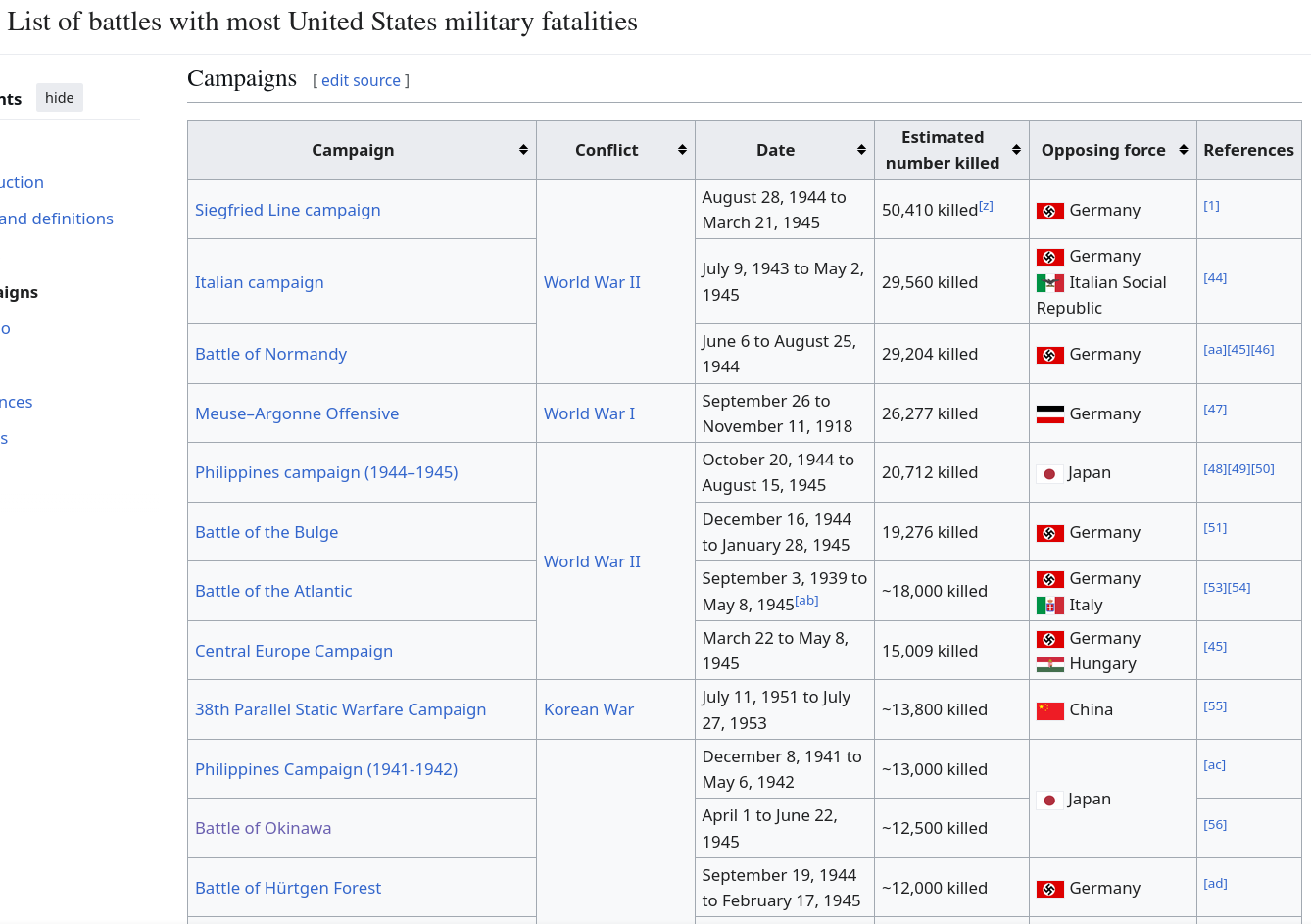Open Battle of the Atlantic link
This screenshot has width=1311, height=924.
click(273, 591)
